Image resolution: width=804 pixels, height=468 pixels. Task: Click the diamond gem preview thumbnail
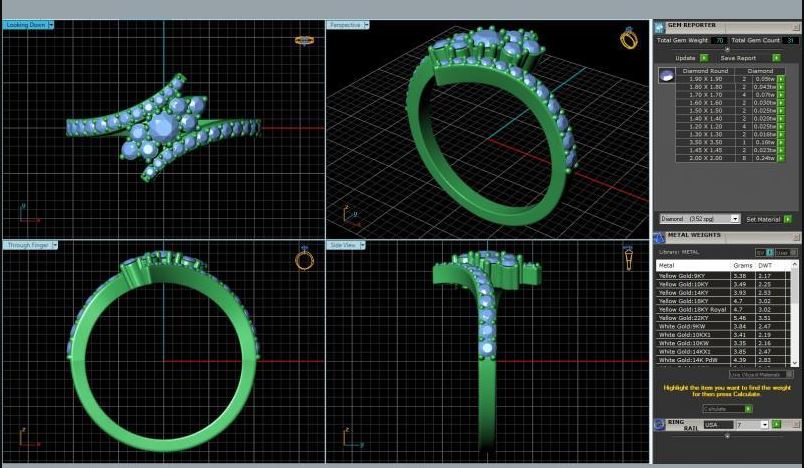(666, 75)
